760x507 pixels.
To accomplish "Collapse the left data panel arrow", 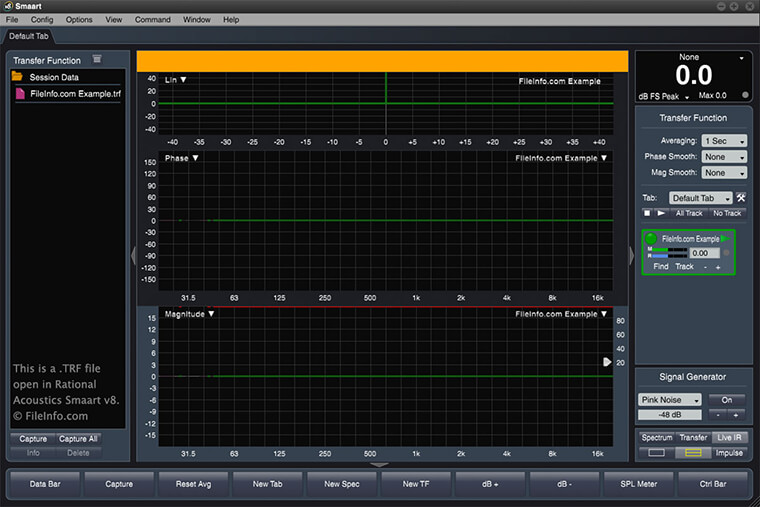I will 133,255.
